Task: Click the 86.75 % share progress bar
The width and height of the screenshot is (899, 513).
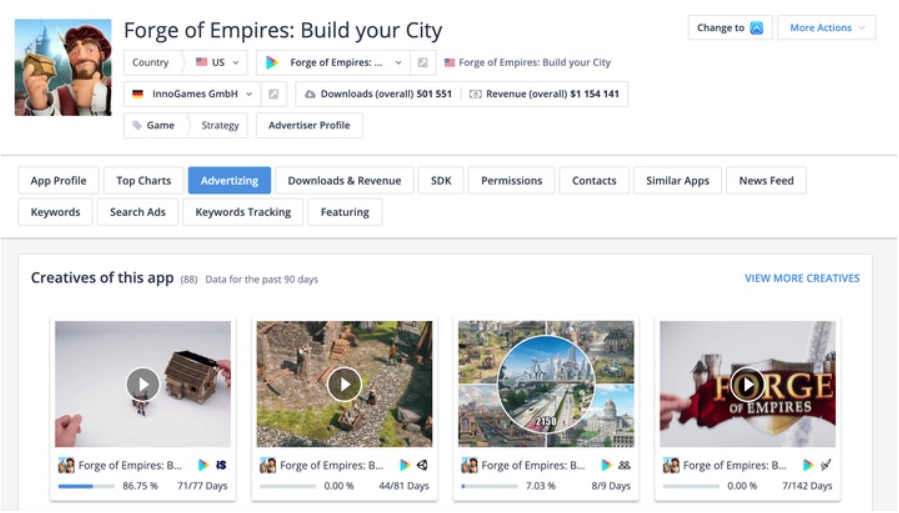Action: pos(86,486)
